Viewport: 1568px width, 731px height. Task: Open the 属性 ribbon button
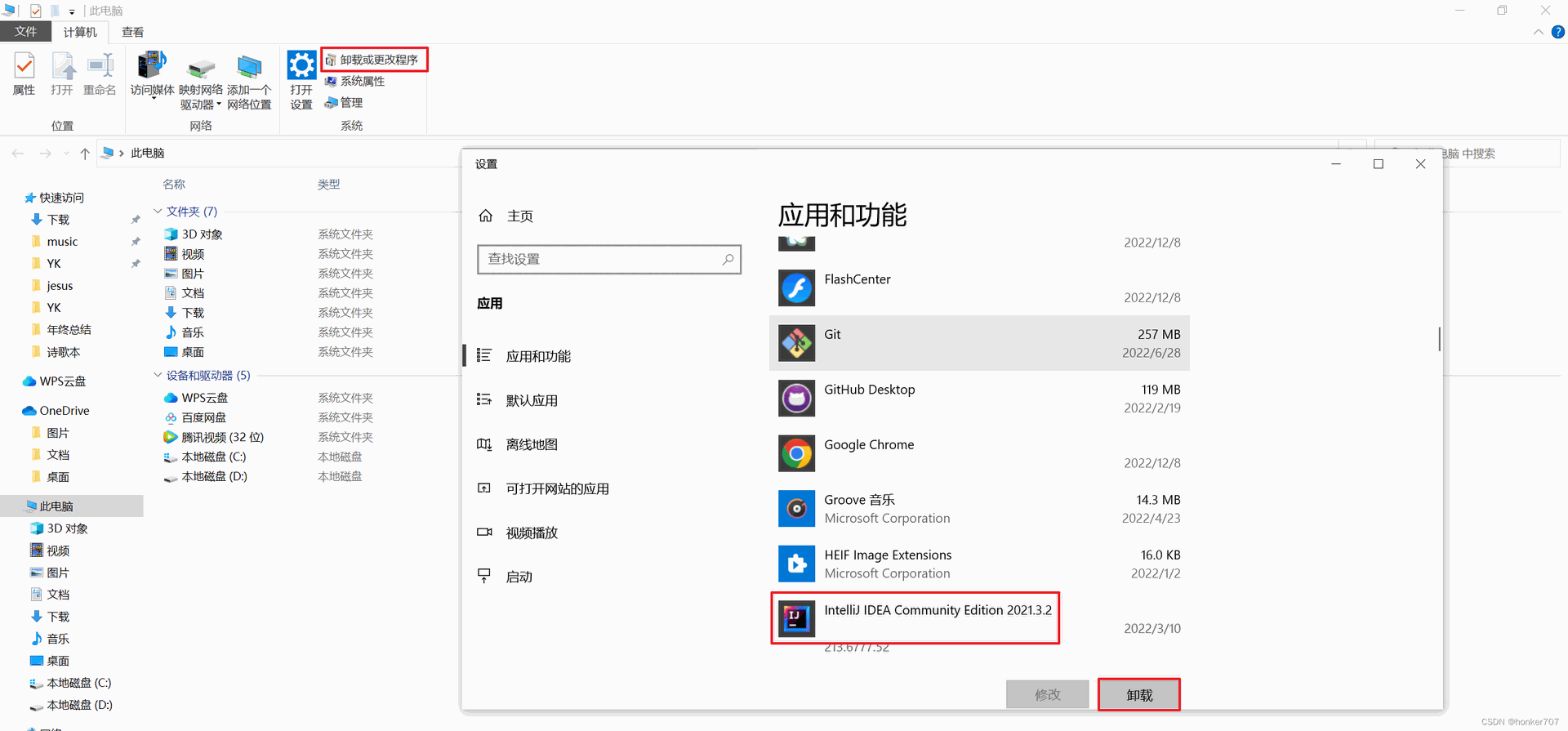pyautogui.click(x=24, y=74)
